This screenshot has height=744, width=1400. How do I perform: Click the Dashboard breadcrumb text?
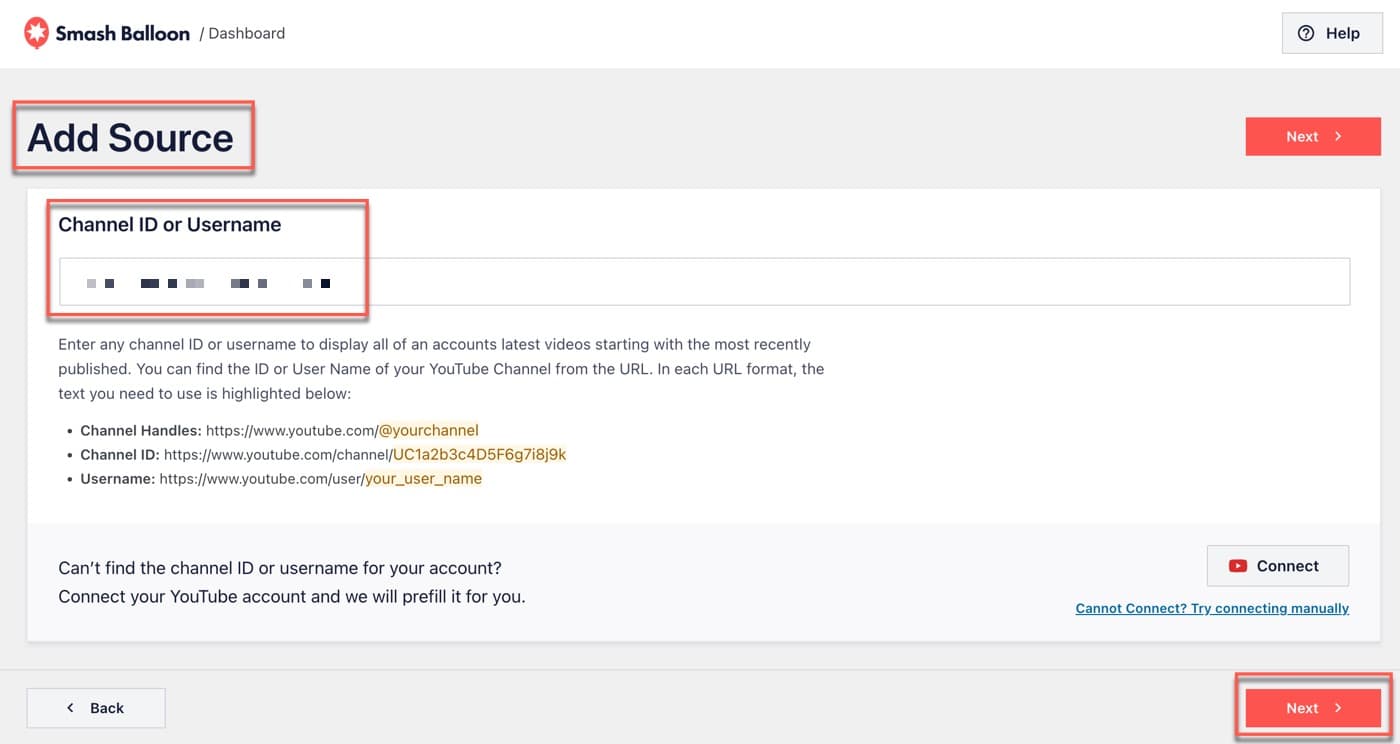pos(246,33)
